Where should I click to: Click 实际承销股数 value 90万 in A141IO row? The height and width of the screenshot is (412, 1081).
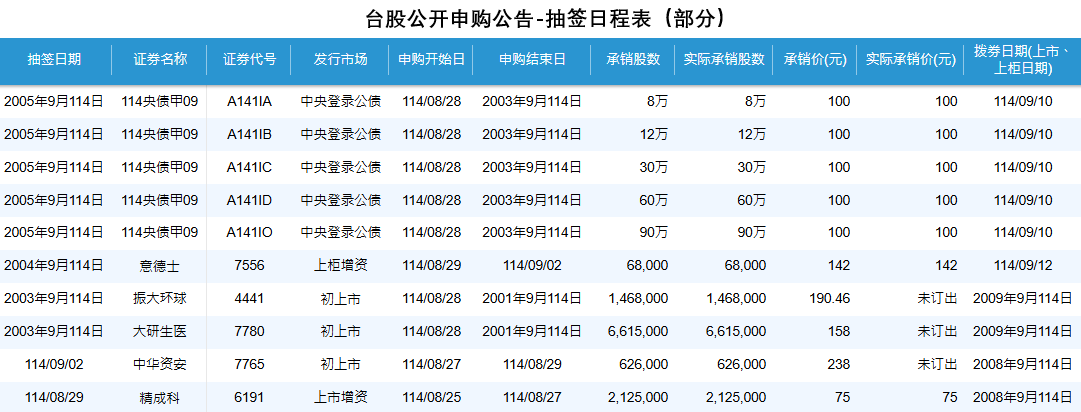[x=752, y=233]
